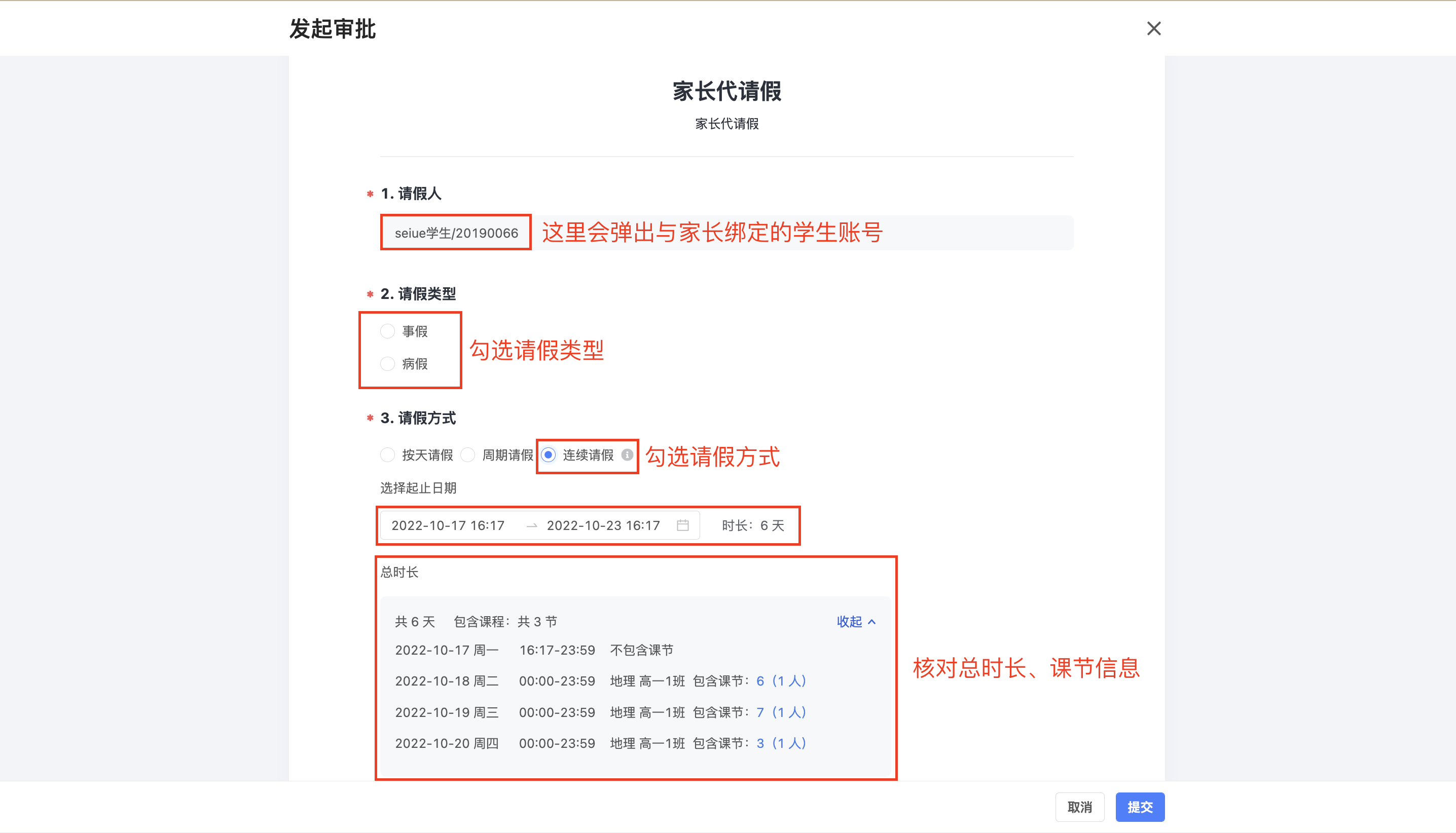The height and width of the screenshot is (833, 1456).
Task: Click the info icon beside 连续请假
Action: coord(627,455)
